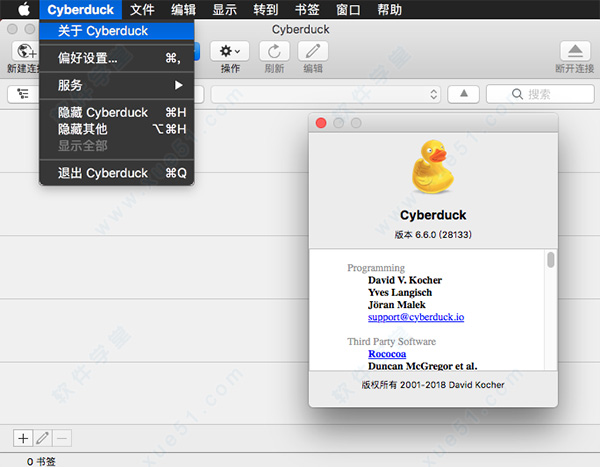600x467 pixels.
Task: Open the File menu in menu bar
Action: point(142,9)
